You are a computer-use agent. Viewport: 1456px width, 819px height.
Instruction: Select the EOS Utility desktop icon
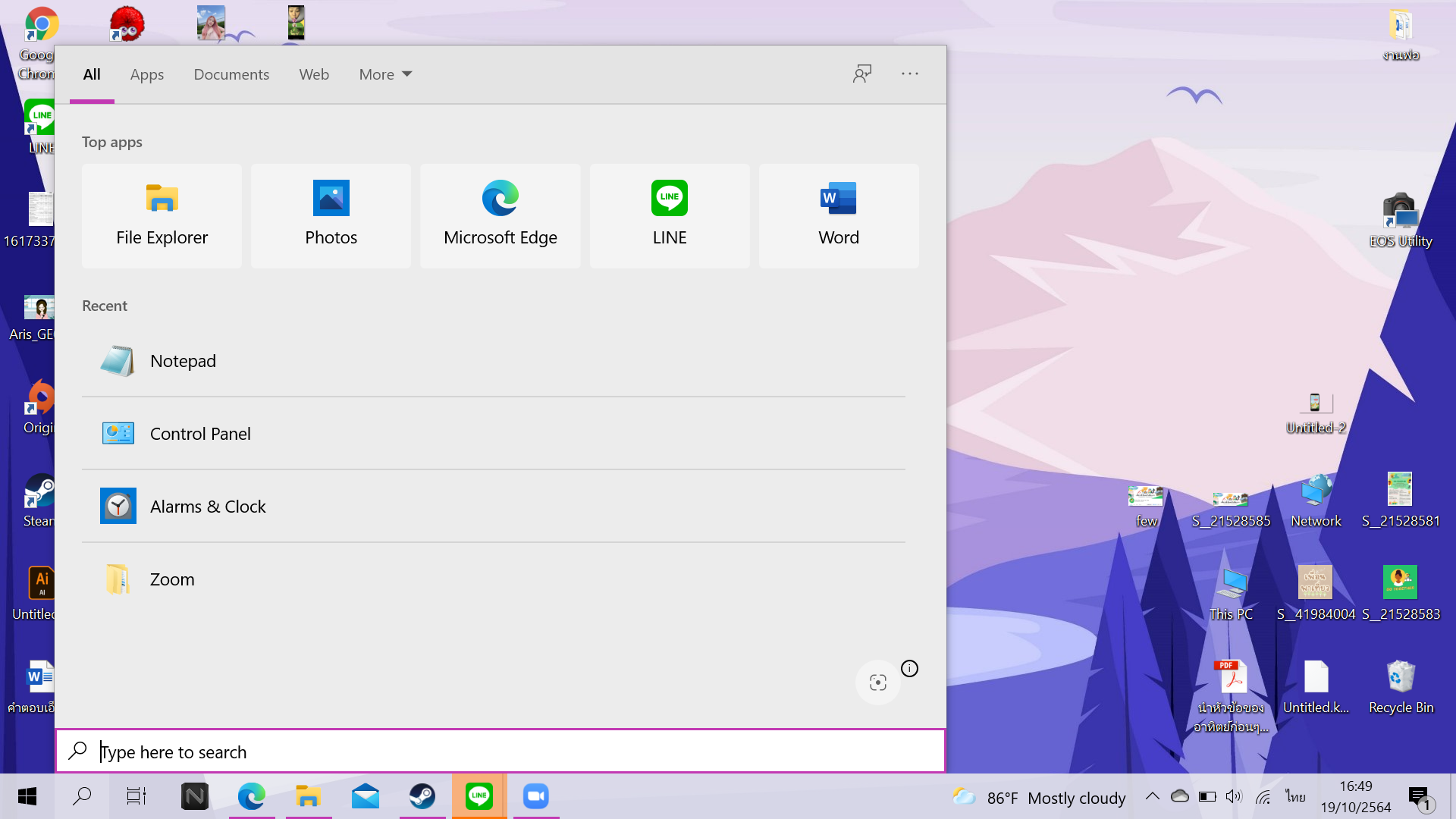(x=1401, y=221)
